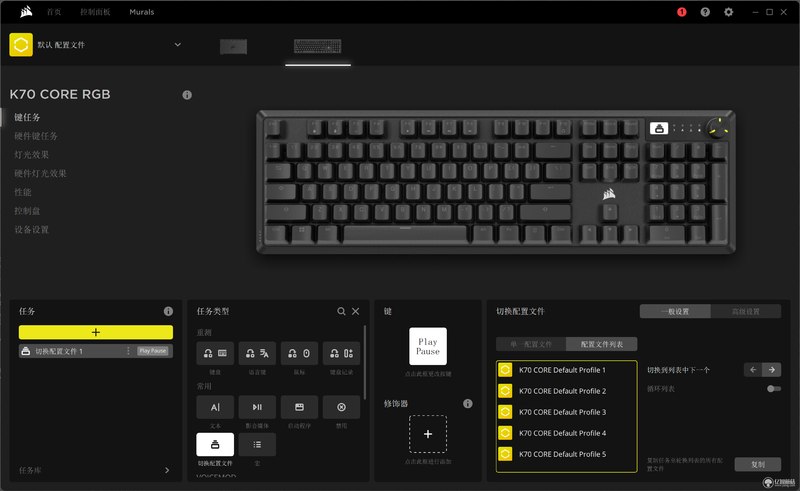Select the 切换配置文件 1 task row
800x491 pixels.
click(96, 351)
